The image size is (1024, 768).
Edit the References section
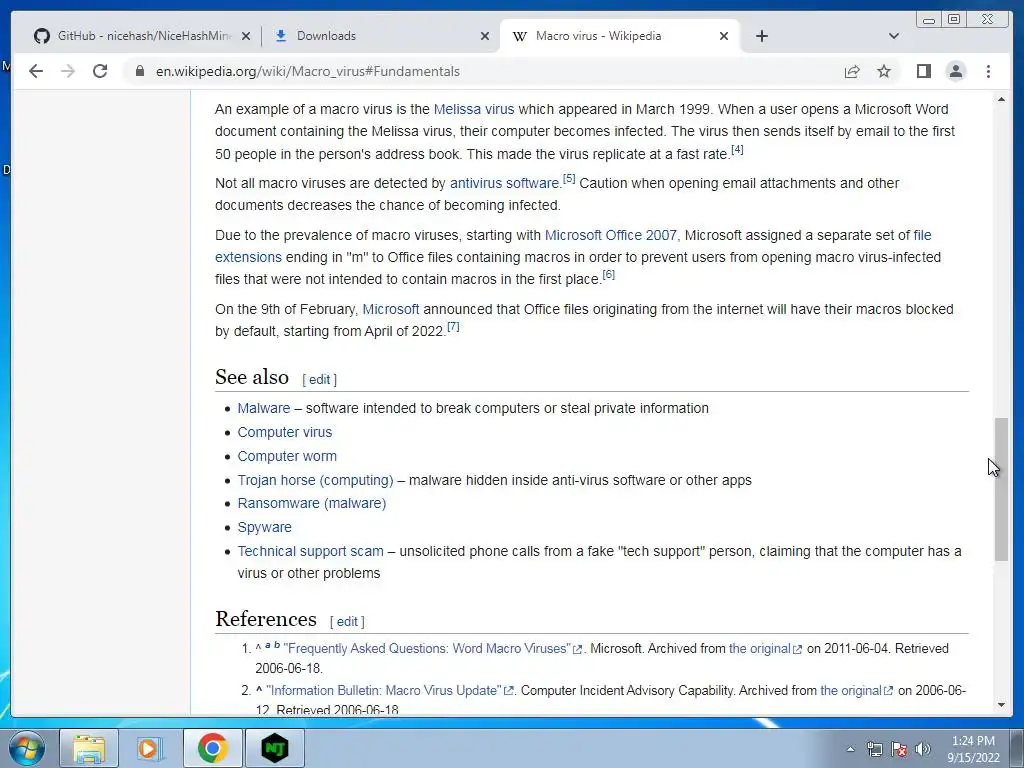pyautogui.click(x=347, y=622)
